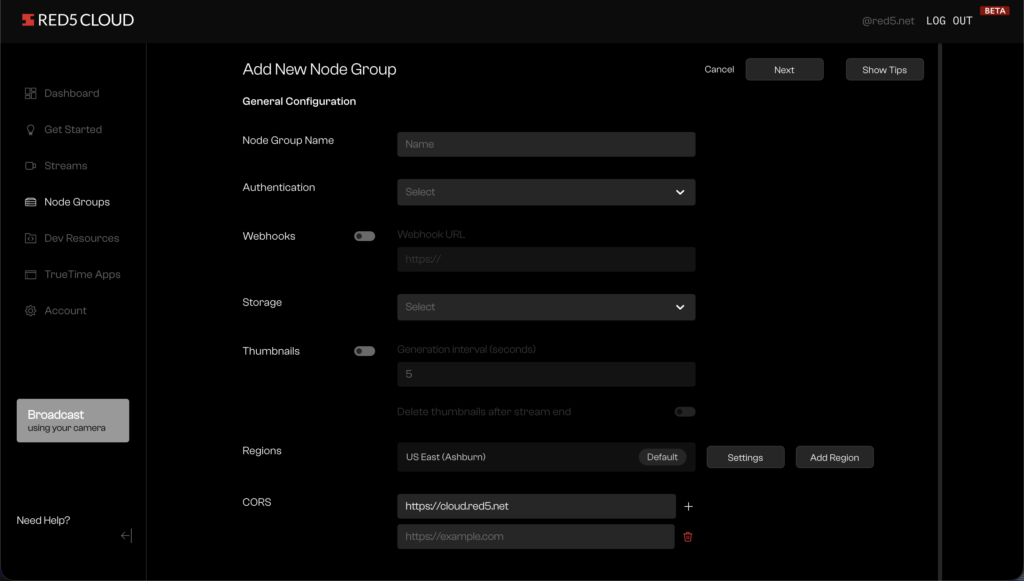
Task: Click the Next button
Action: click(x=784, y=70)
